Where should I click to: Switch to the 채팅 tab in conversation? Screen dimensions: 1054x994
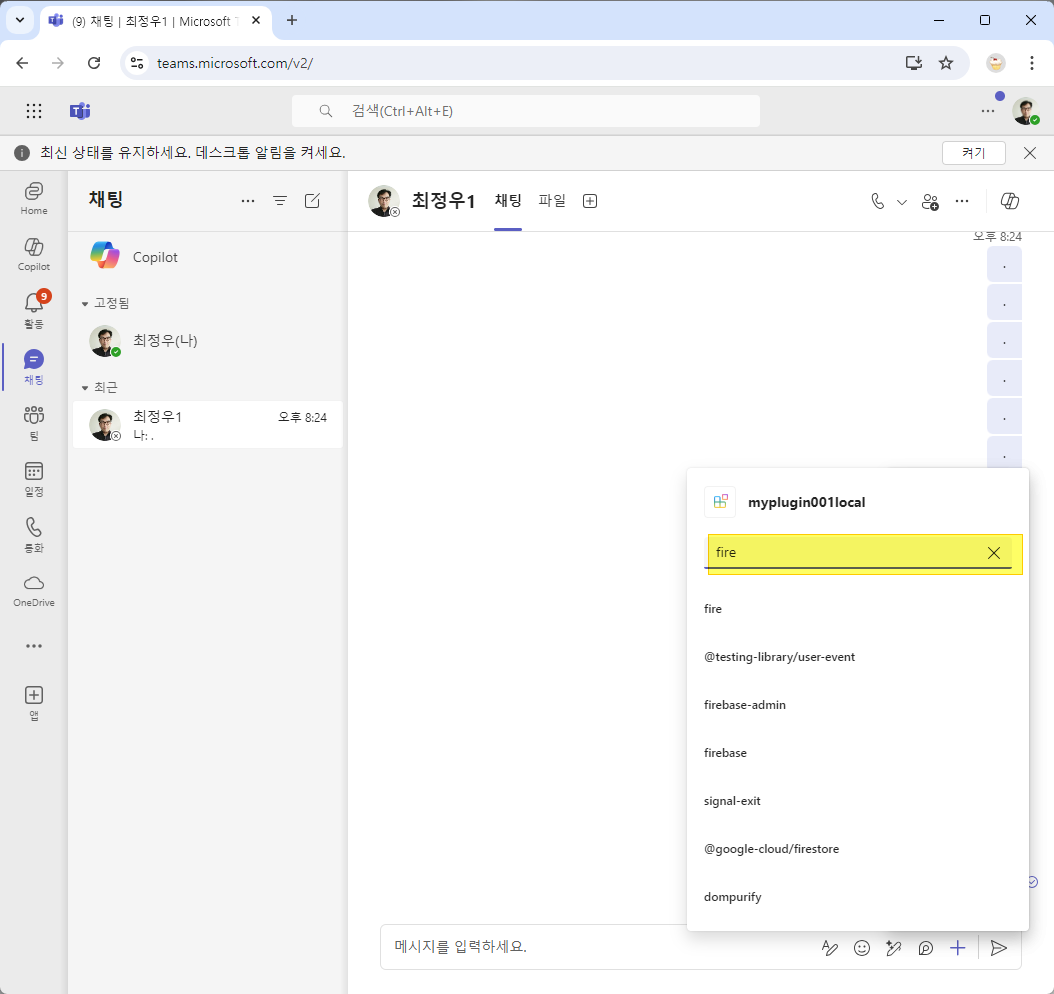(508, 200)
